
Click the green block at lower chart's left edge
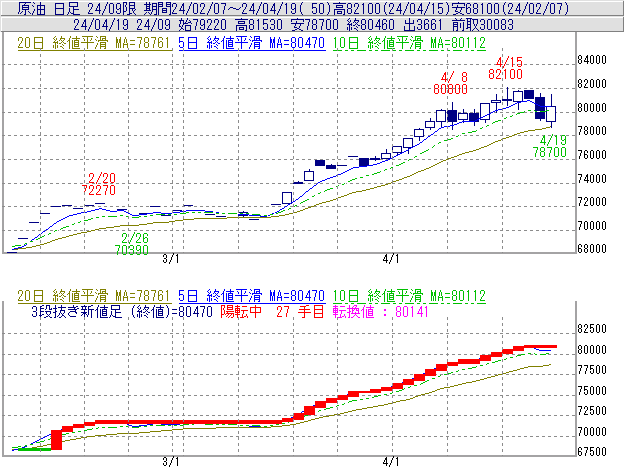(35, 449)
